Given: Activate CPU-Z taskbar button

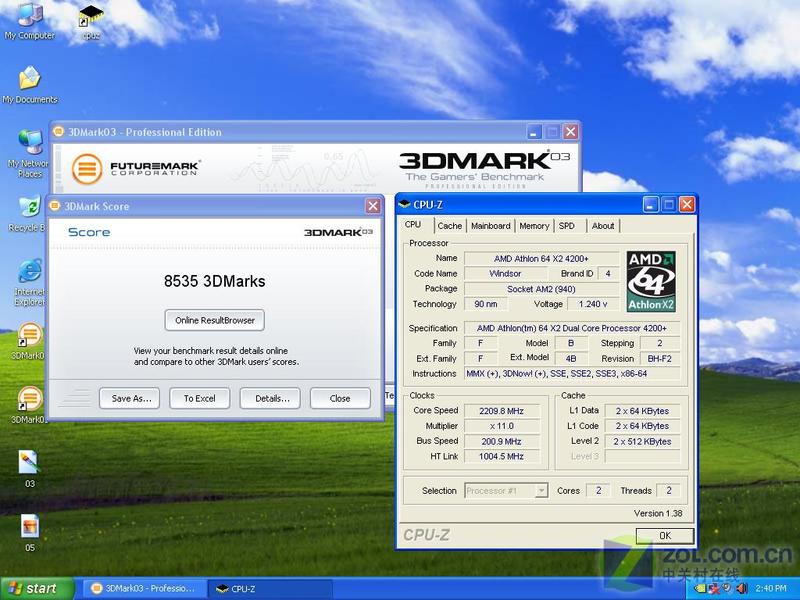Looking at the screenshot, I should pyautogui.click(x=270, y=589).
